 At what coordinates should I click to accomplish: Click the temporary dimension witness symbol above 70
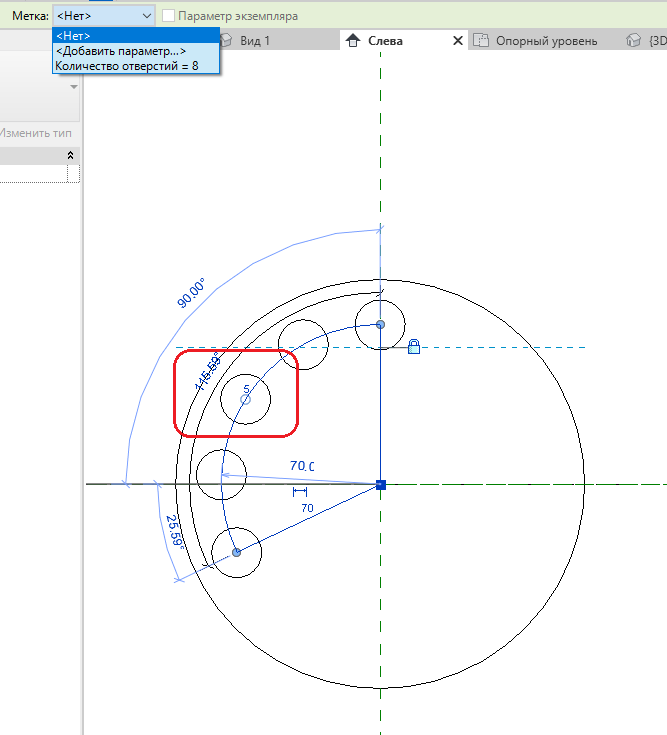(x=299, y=492)
